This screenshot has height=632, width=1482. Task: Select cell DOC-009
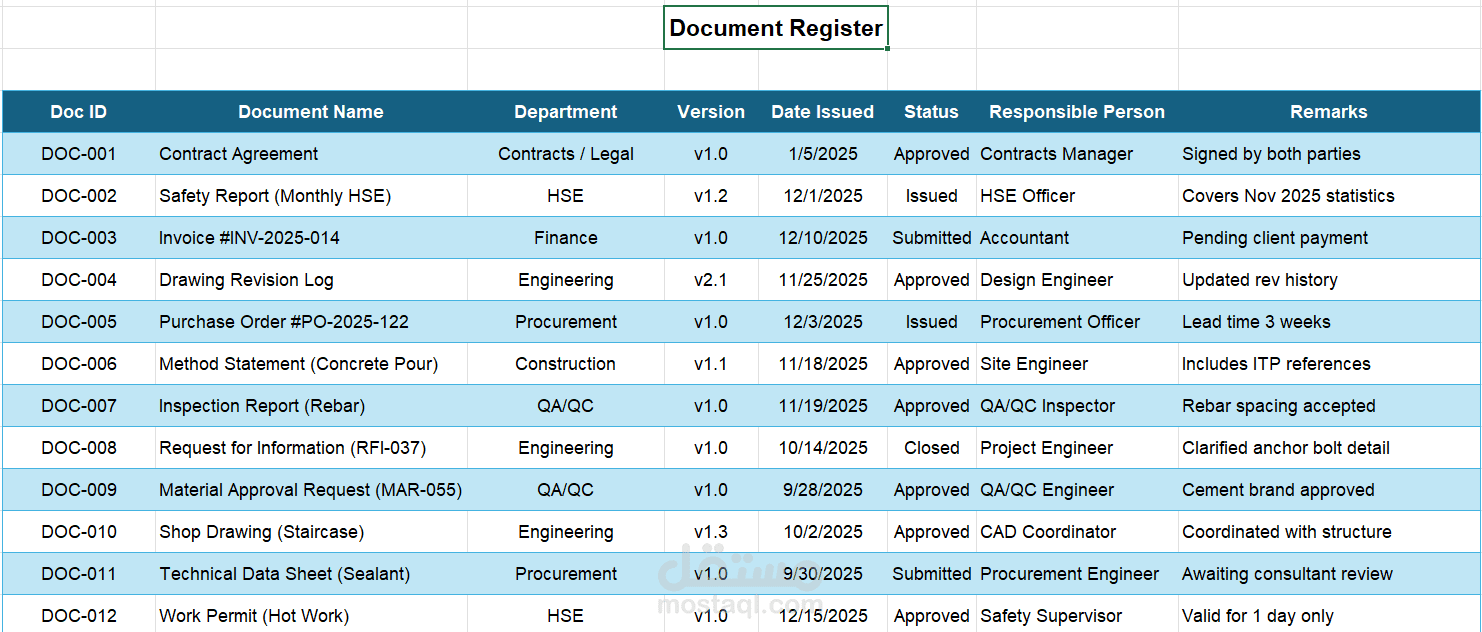[x=79, y=490]
